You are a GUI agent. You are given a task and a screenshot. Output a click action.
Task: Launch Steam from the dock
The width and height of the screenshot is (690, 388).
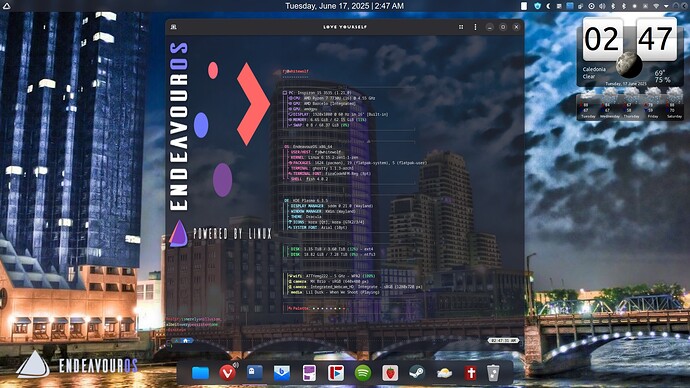tap(417, 373)
